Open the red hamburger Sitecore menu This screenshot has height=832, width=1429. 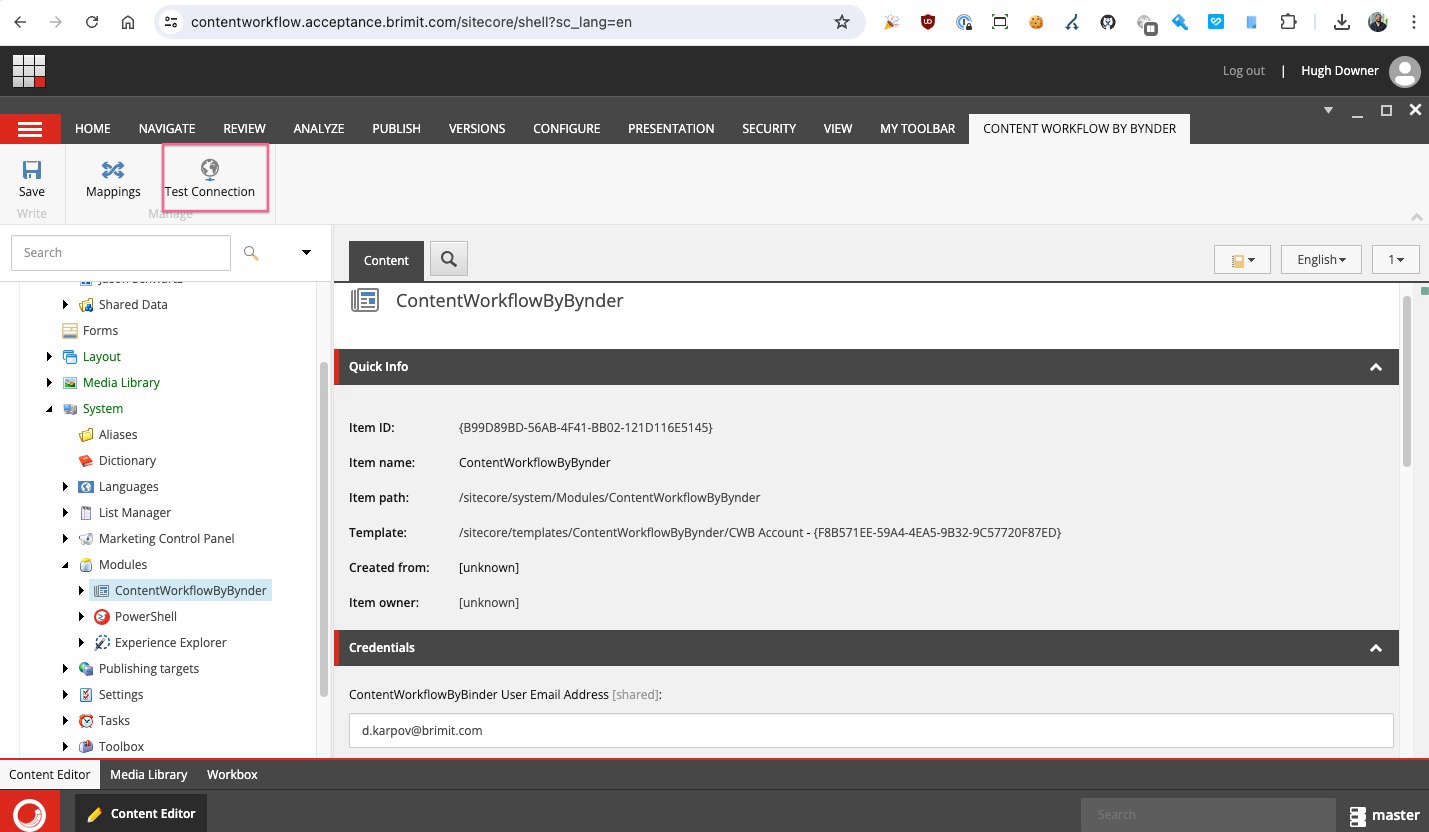click(30, 129)
